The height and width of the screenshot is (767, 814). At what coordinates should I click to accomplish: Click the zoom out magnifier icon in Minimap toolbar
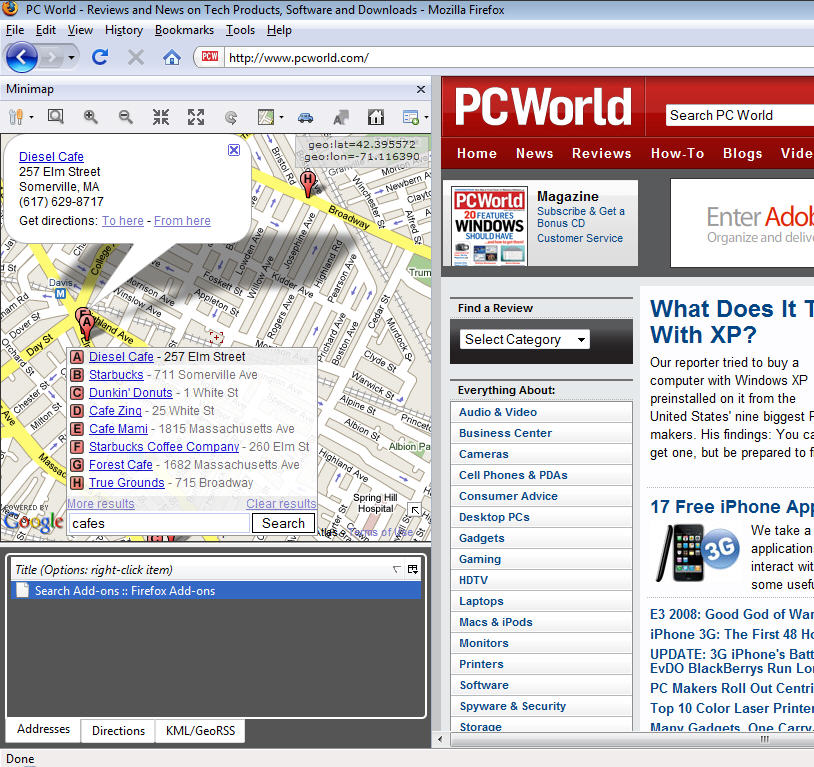(125, 117)
